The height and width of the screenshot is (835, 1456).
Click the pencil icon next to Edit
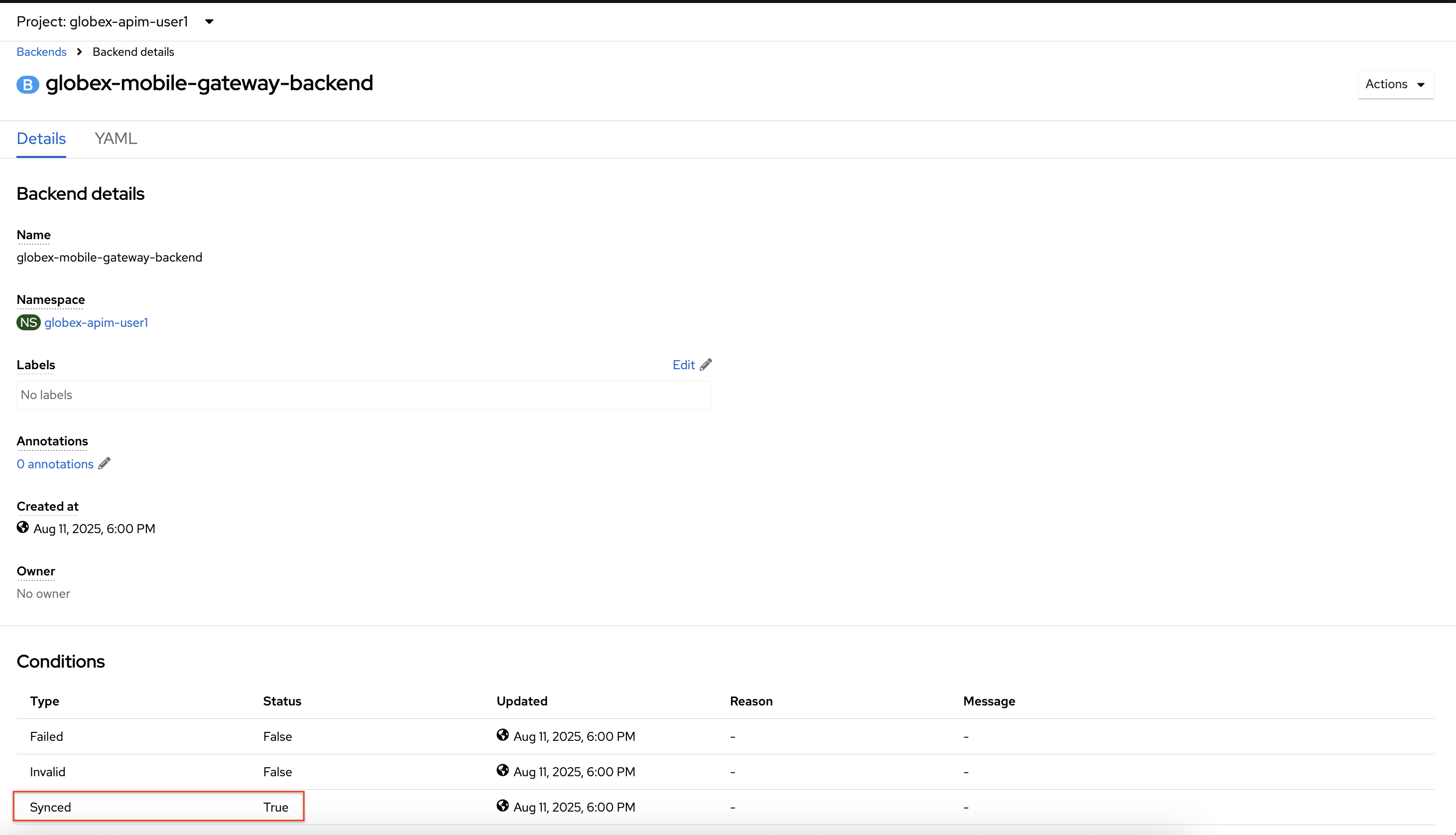pos(706,365)
